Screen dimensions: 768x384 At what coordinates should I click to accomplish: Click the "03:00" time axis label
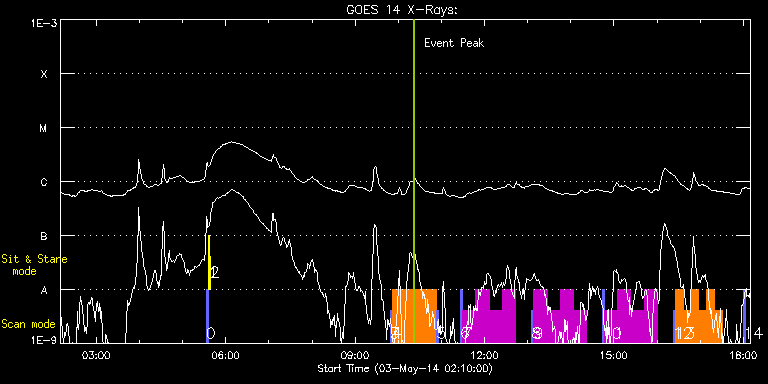pos(96,356)
